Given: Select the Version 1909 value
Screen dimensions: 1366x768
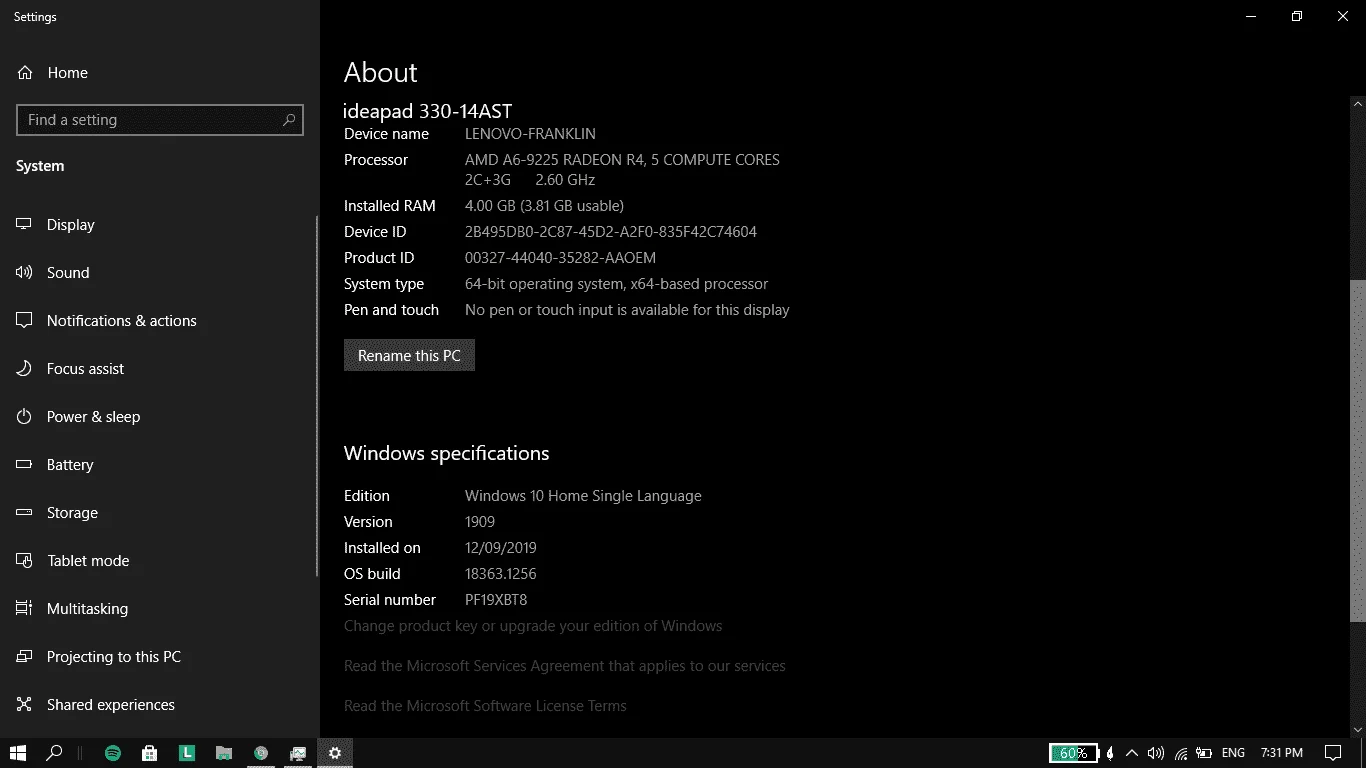Looking at the screenshot, I should tap(480, 522).
